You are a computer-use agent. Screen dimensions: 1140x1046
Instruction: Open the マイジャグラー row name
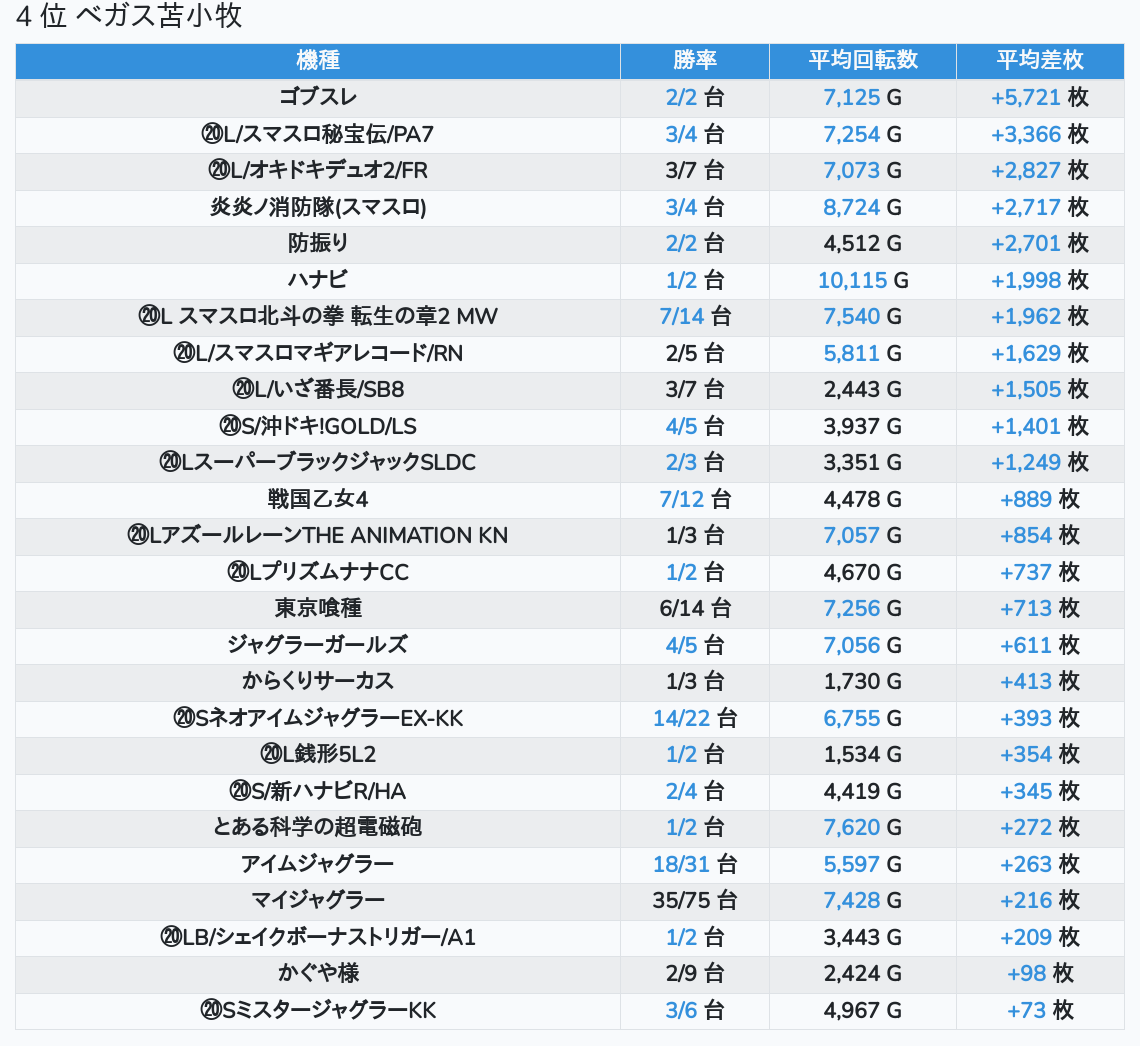coord(318,901)
